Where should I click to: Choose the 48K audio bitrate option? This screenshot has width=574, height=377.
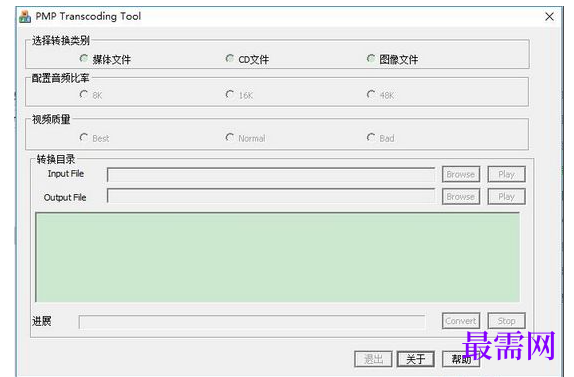[x=371, y=94]
